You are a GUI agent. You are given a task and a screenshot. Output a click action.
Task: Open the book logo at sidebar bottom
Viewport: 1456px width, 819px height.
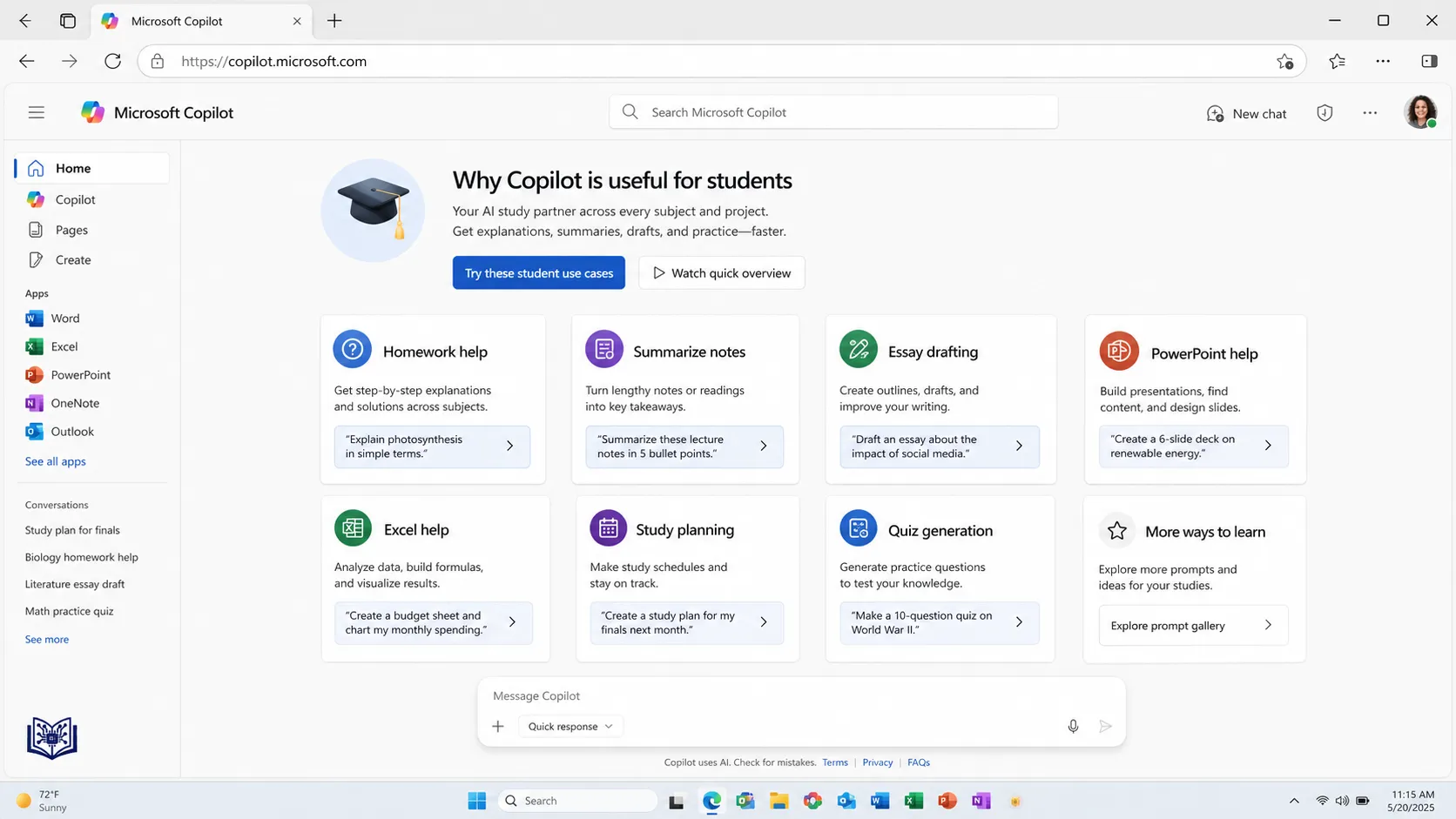(52, 738)
